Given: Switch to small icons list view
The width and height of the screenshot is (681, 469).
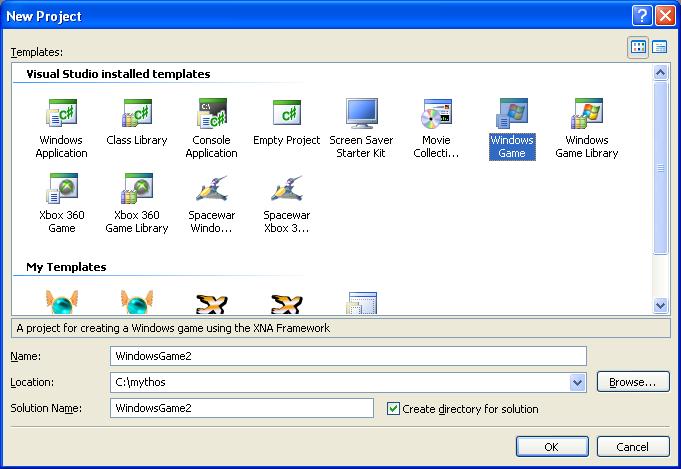Looking at the screenshot, I should (x=659, y=47).
